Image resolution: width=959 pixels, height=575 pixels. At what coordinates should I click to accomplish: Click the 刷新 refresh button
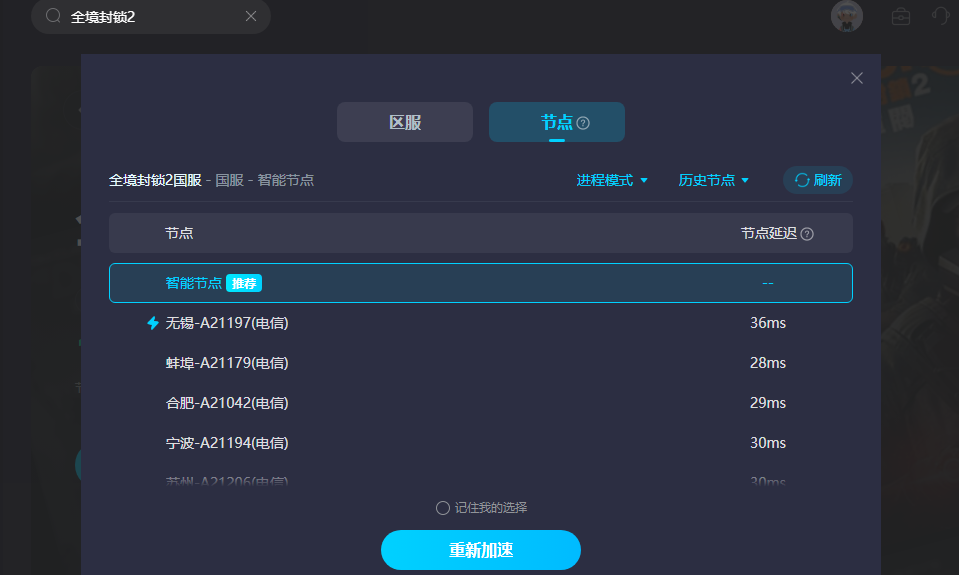point(818,180)
